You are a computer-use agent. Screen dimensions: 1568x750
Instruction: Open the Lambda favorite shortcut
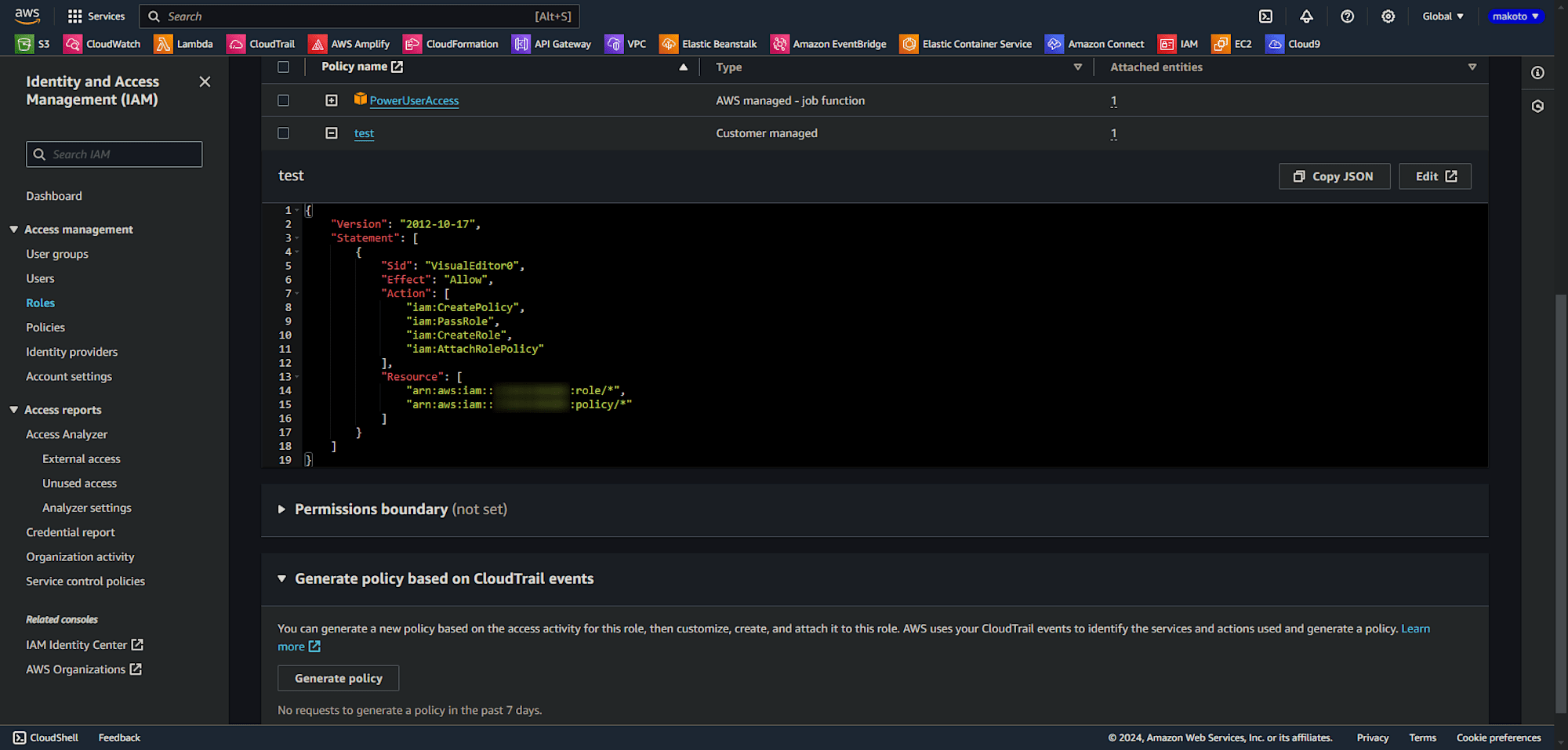(x=184, y=44)
